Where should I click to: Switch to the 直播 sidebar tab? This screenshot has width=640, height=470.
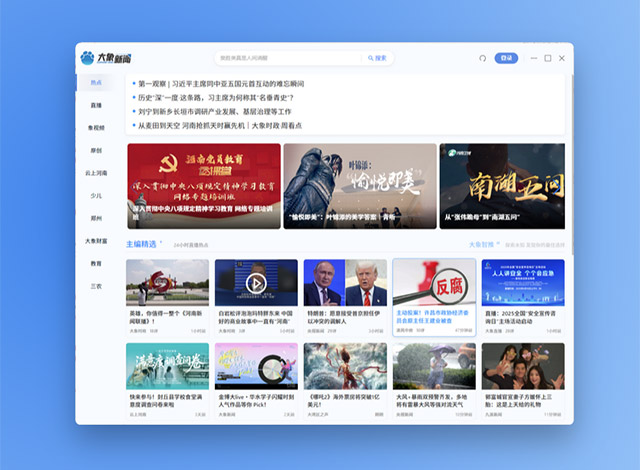point(96,105)
